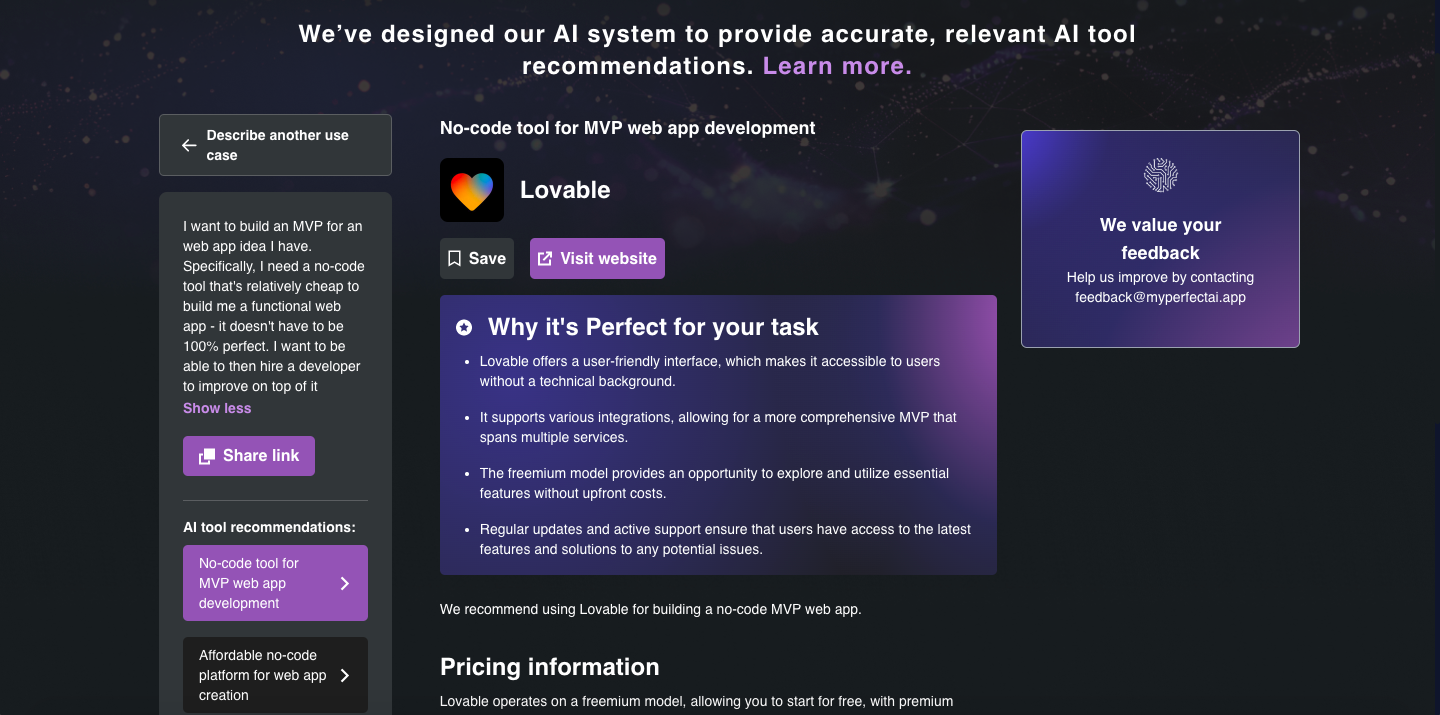1440x715 pixels.
Task: Click the bullet about regular updates and support
Action: point(725,539)
